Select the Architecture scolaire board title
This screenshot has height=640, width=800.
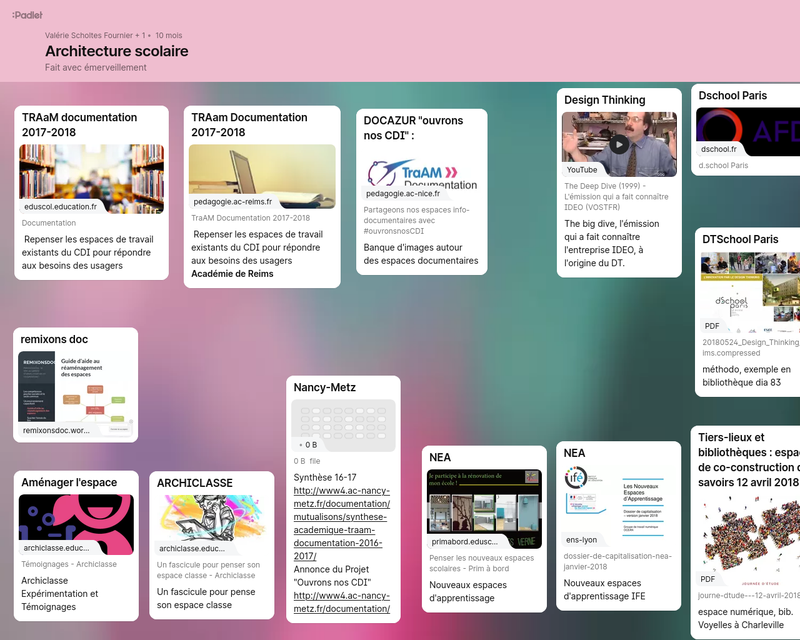(116, 51)
